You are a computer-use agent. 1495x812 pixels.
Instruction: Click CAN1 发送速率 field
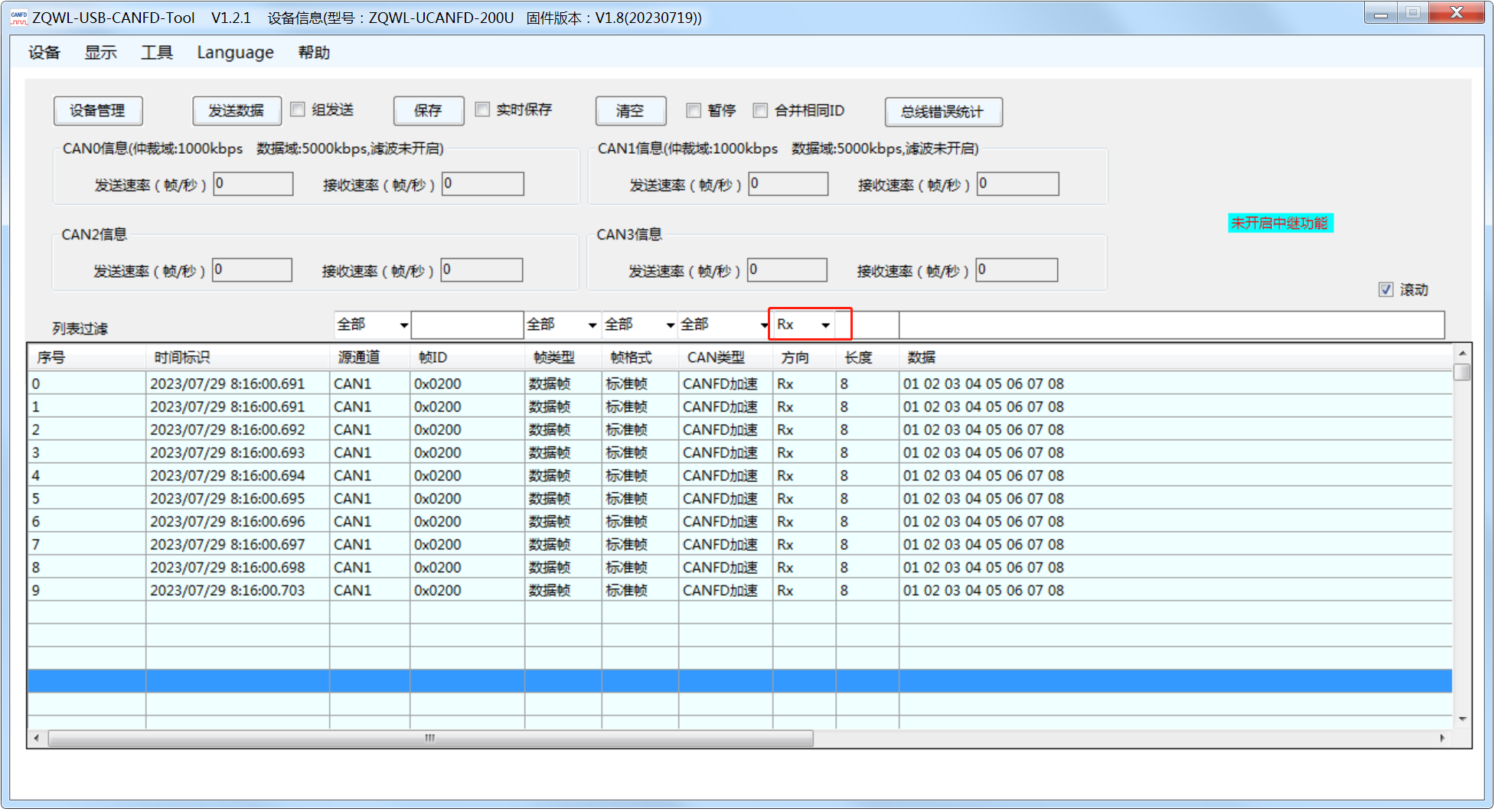(x=788, y=184)
